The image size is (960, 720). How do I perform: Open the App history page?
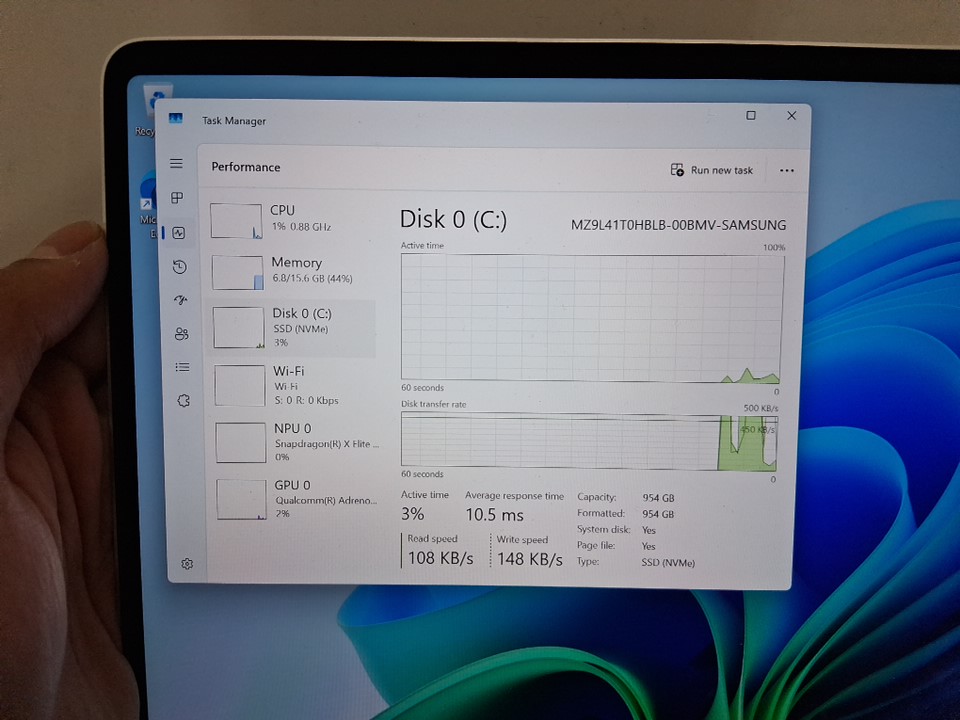point(179,267)
